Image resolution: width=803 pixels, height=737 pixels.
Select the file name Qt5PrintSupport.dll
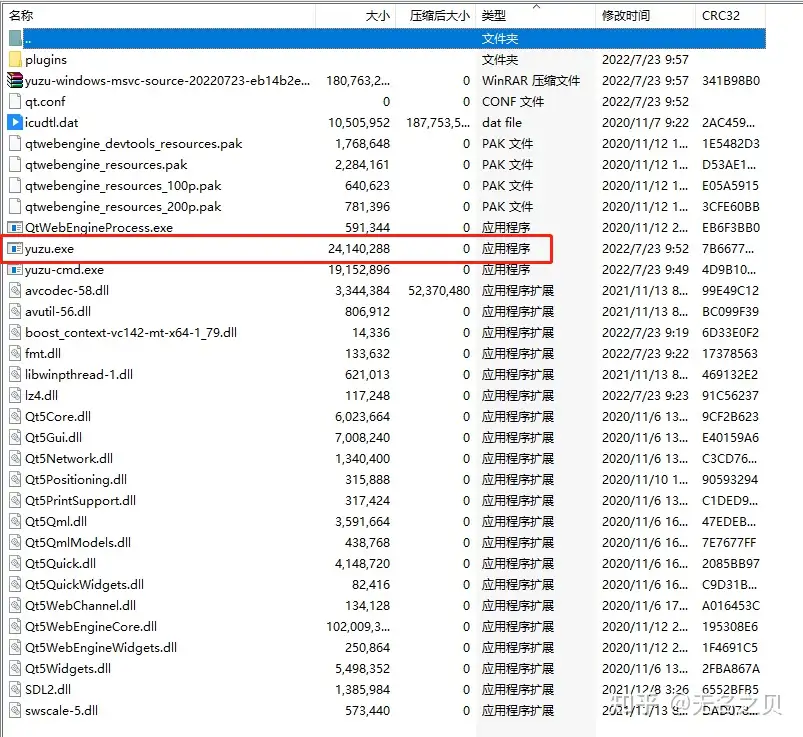click(80, 501)
